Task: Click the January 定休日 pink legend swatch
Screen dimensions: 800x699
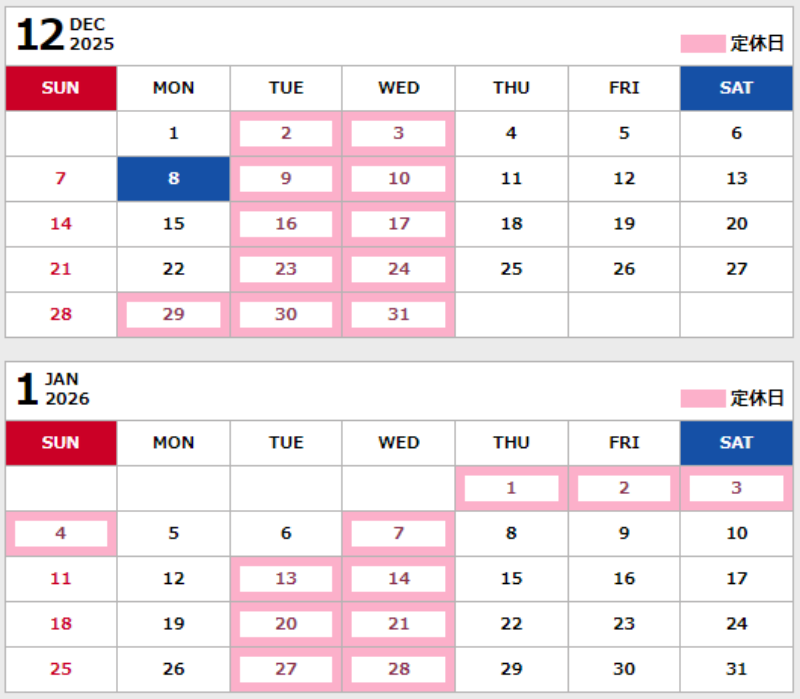Action: (x=702, y=398)
